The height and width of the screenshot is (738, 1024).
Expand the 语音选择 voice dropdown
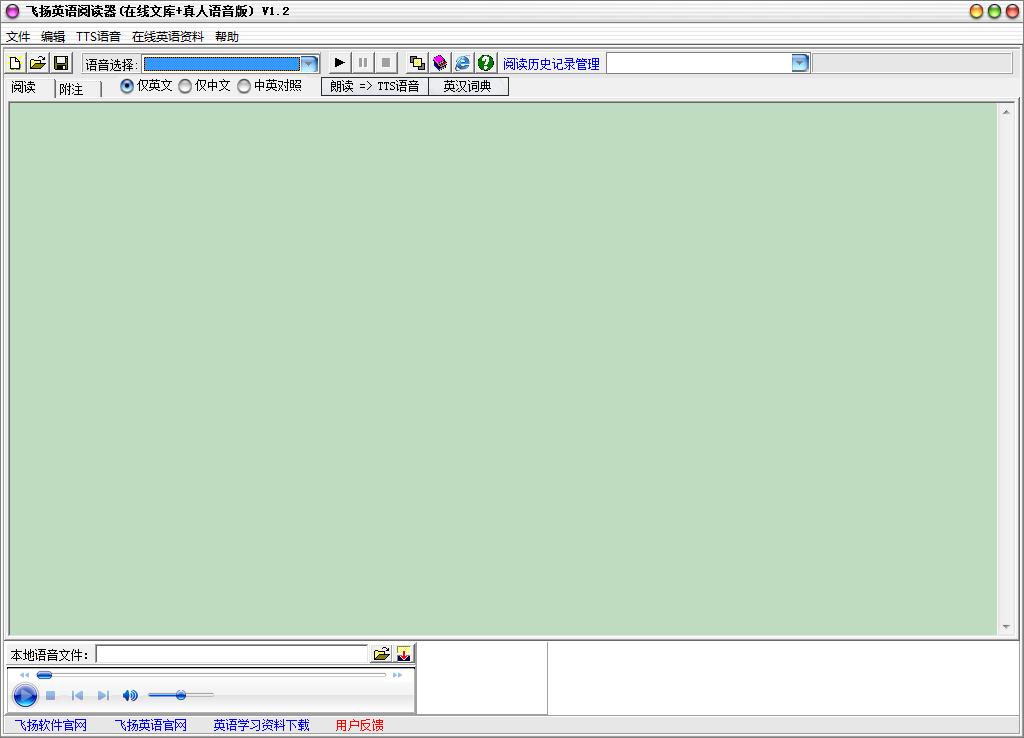(309, 63)
